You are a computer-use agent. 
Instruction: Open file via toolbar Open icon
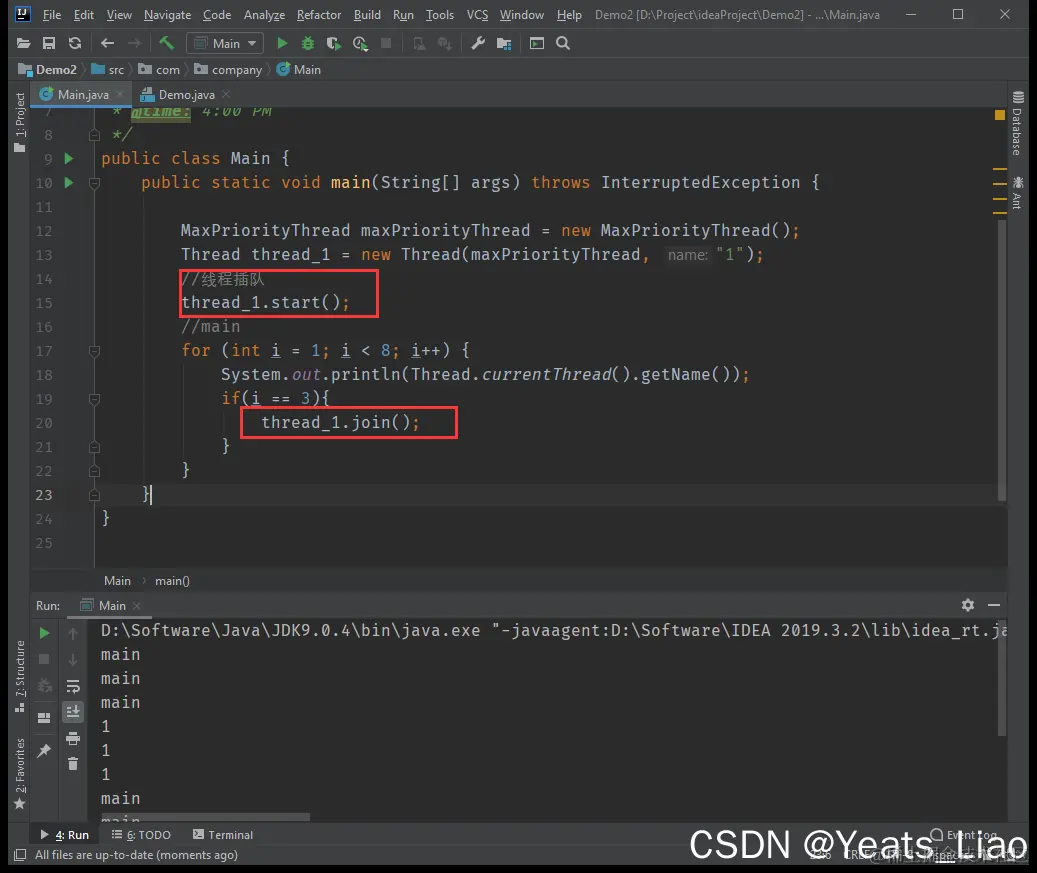(x=23, y=44)
